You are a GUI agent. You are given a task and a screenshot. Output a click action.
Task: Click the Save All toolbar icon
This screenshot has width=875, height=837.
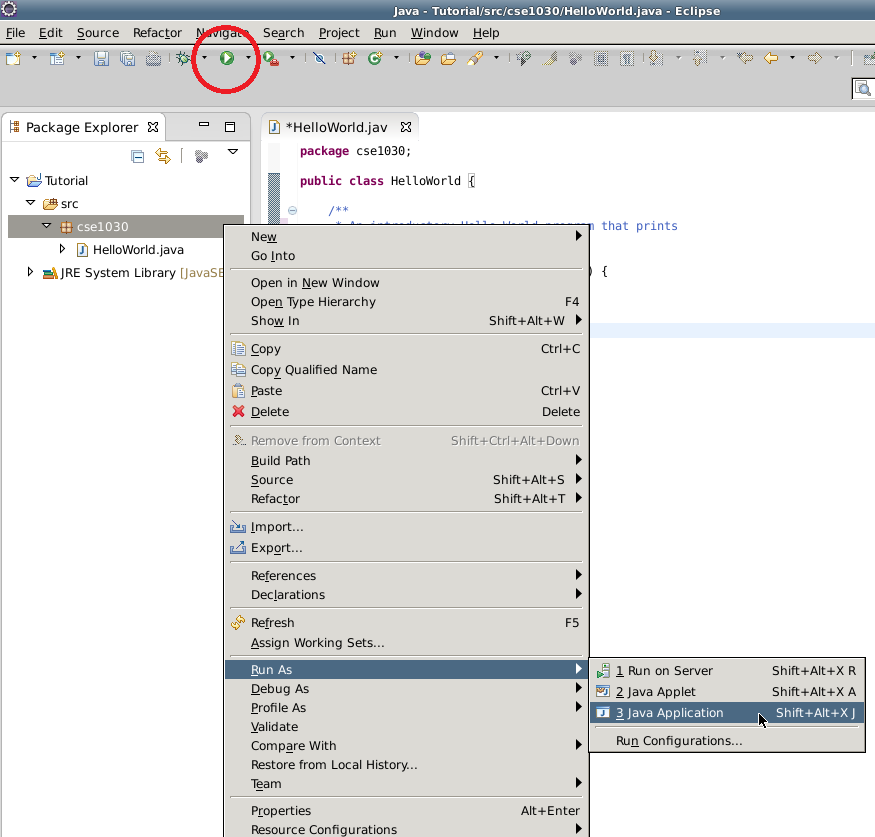(x=127, y=58)
